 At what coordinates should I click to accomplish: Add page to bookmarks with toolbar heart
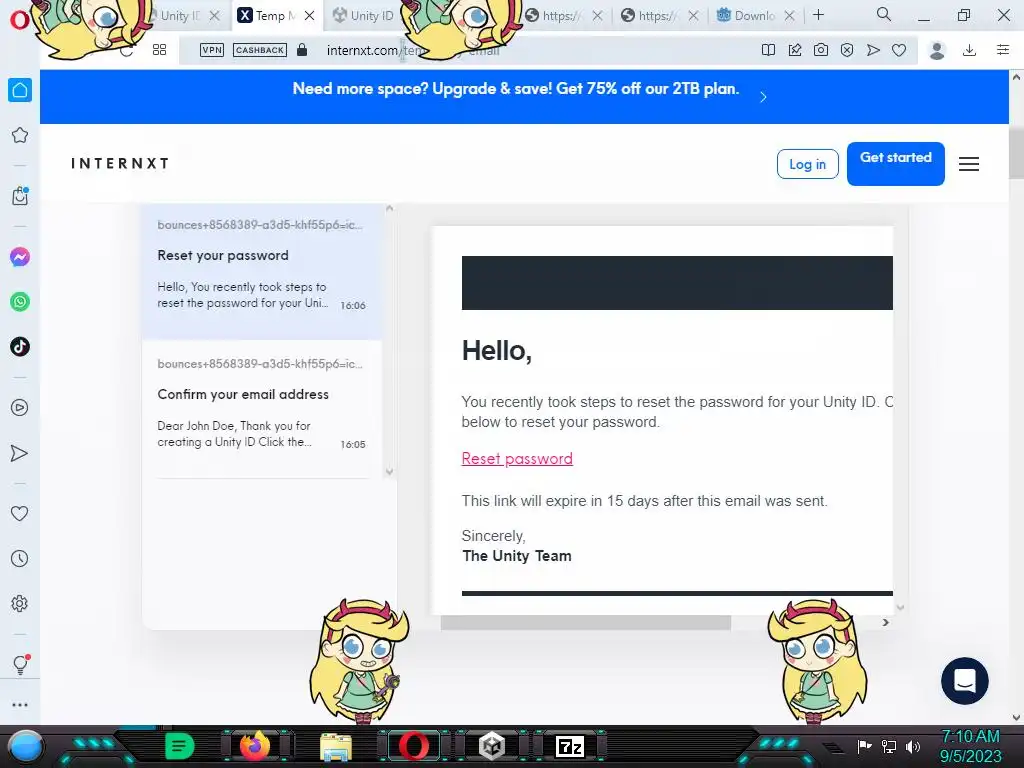tap(899, 50)
